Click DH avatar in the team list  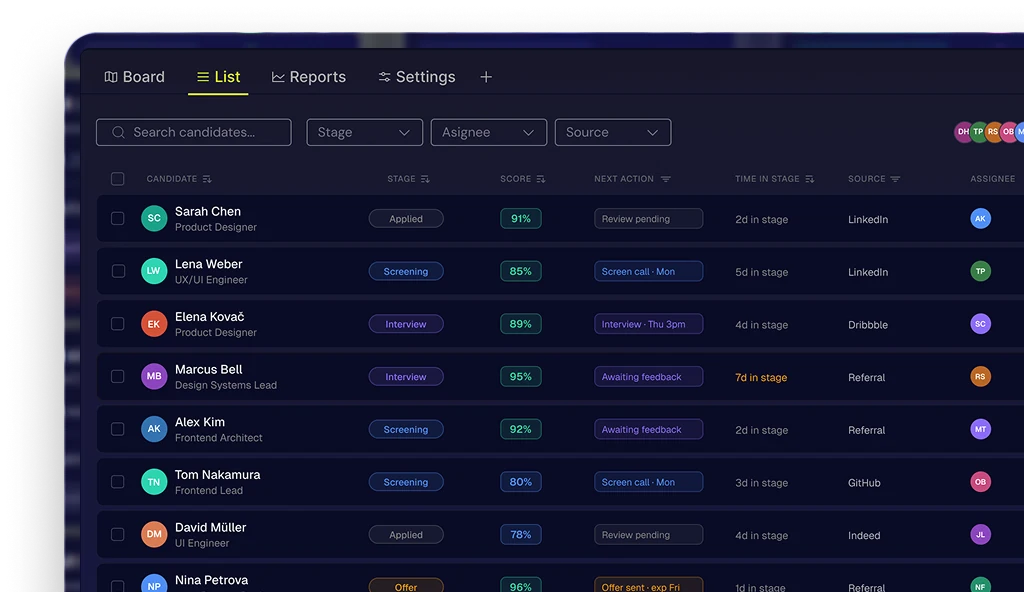[962, 132]
